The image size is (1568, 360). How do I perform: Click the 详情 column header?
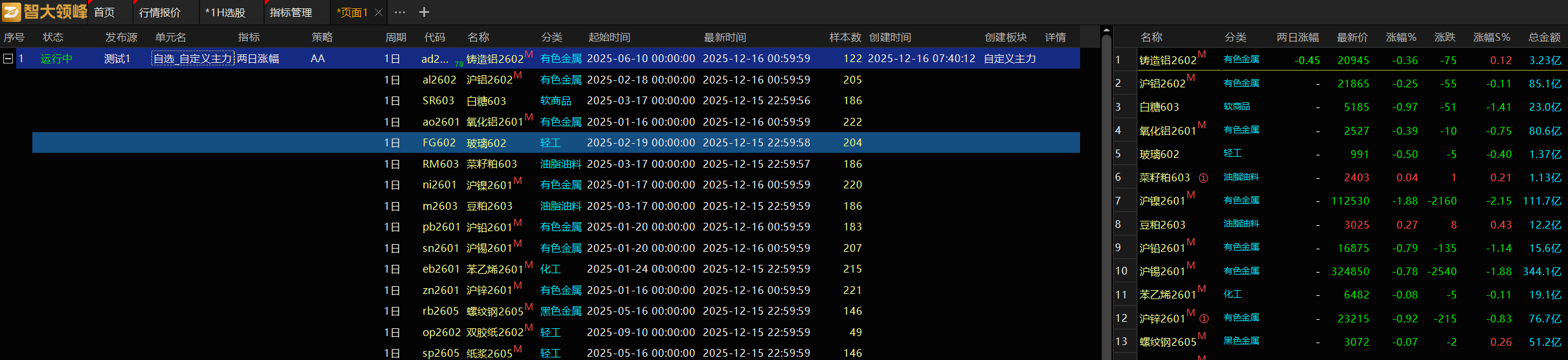[1055, 38]
